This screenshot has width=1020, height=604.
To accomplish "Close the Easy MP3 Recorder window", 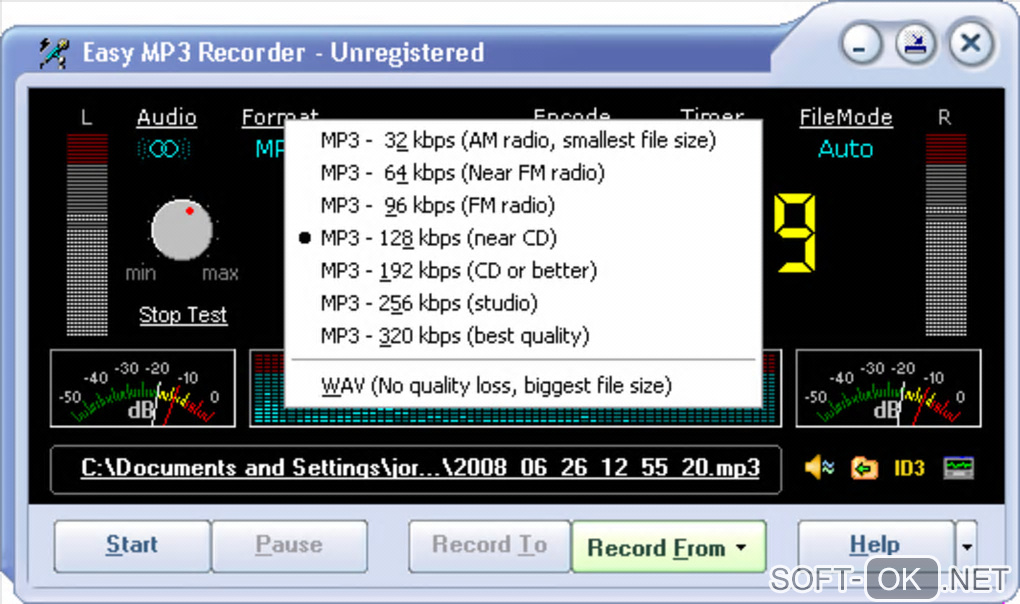I will (x=971, y=44).
